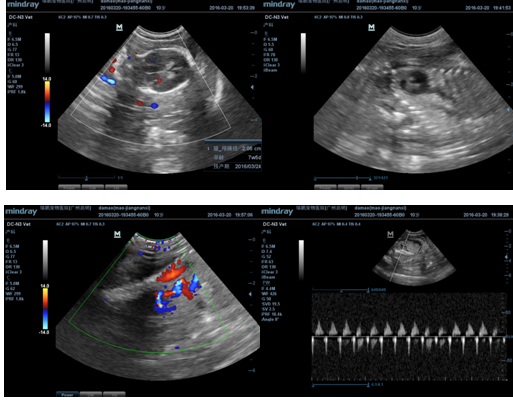This screenshot has width=513, height=400.
Task: Click the SVD 19.5 parameter
Action: [x=271, y=304]
